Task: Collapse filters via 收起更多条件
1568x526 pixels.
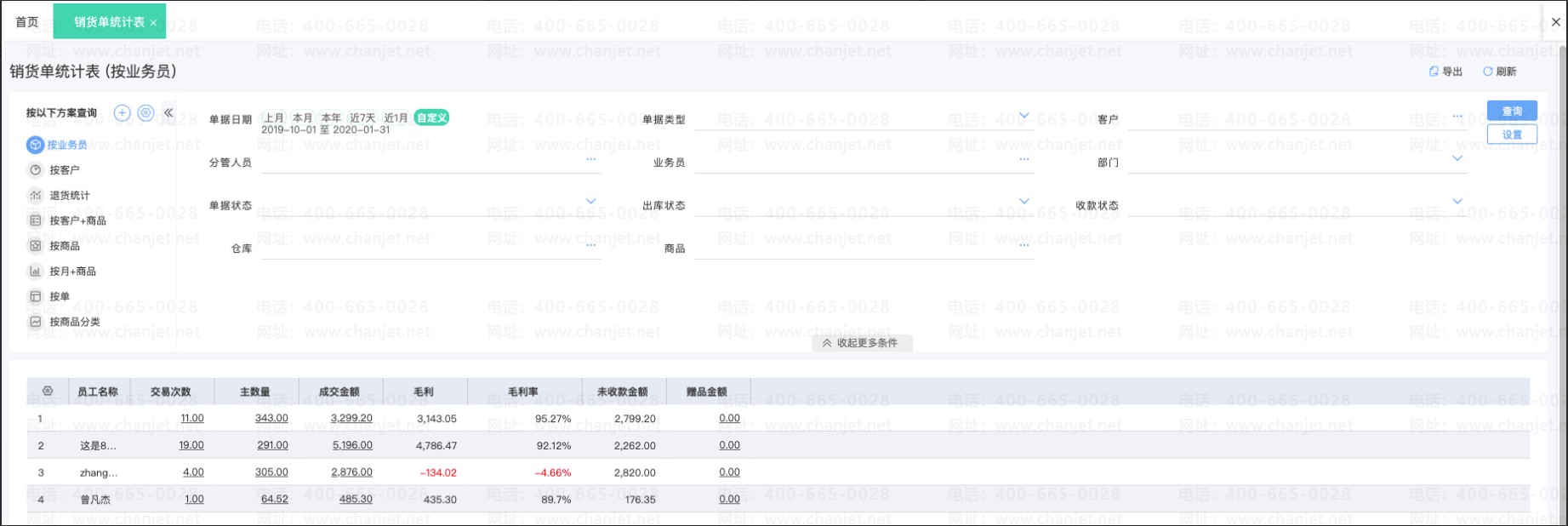Action: 860,343
